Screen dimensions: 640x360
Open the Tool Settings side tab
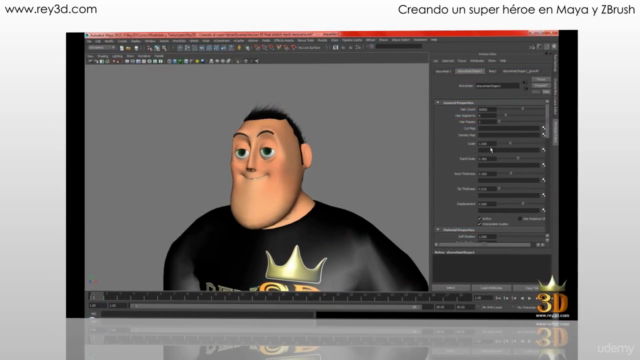point(555,62)
